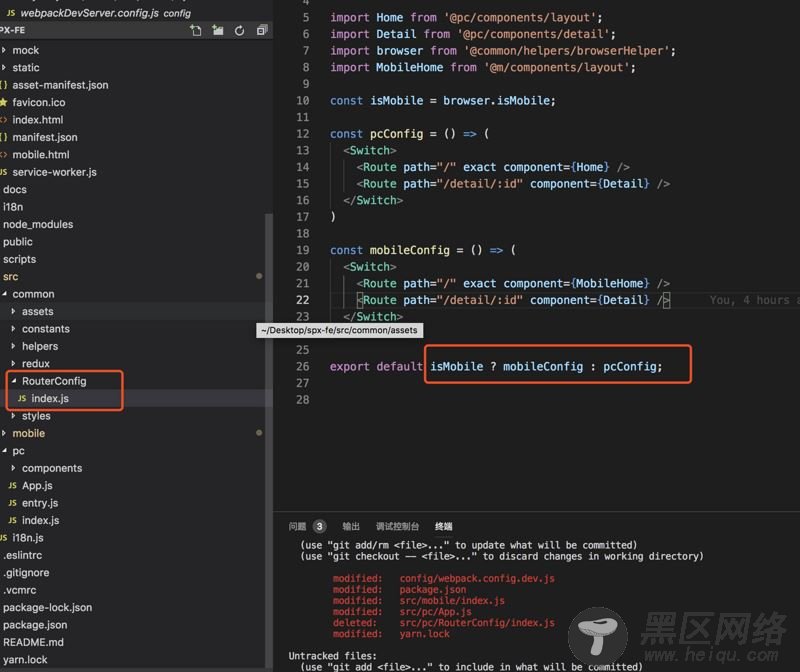Screen dimensions: 800x672
Task: Expand the redux folder
Action: 36,364
